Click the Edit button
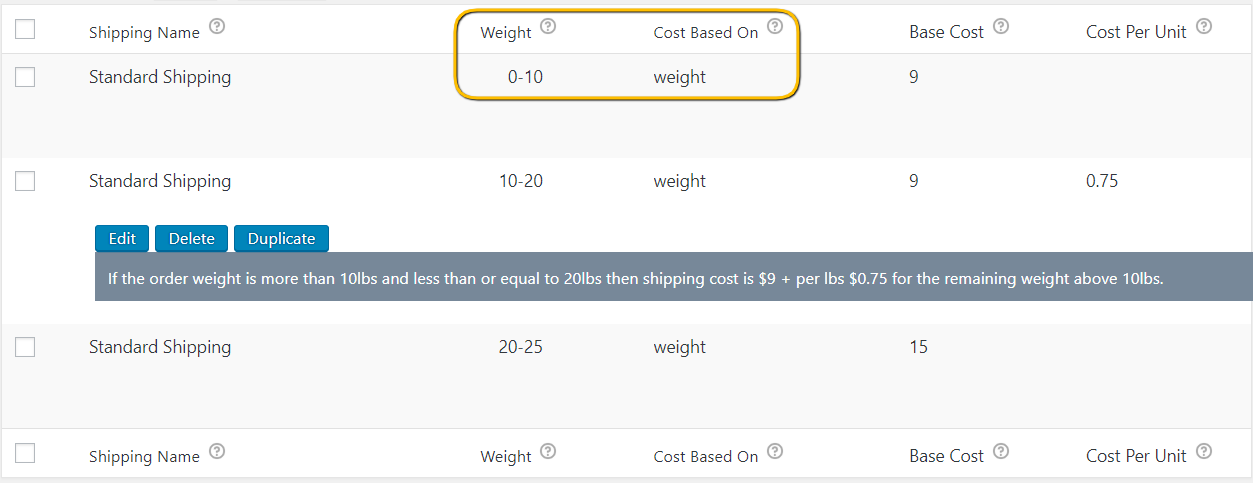Viewport: 1253px width, 483px height. (122, 238)
